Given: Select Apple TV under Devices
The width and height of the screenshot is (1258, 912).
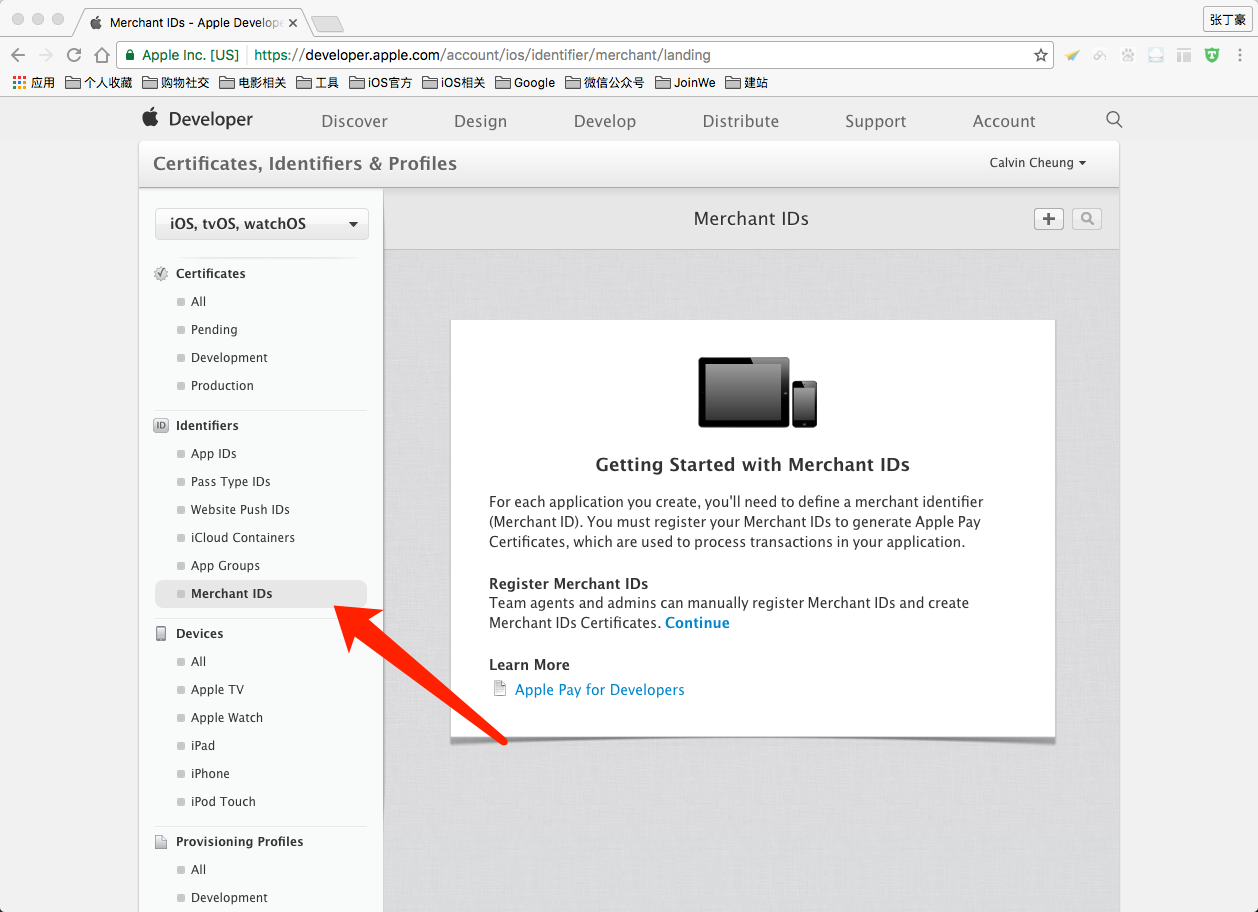Looking at the screenshot, I should 217,689.
